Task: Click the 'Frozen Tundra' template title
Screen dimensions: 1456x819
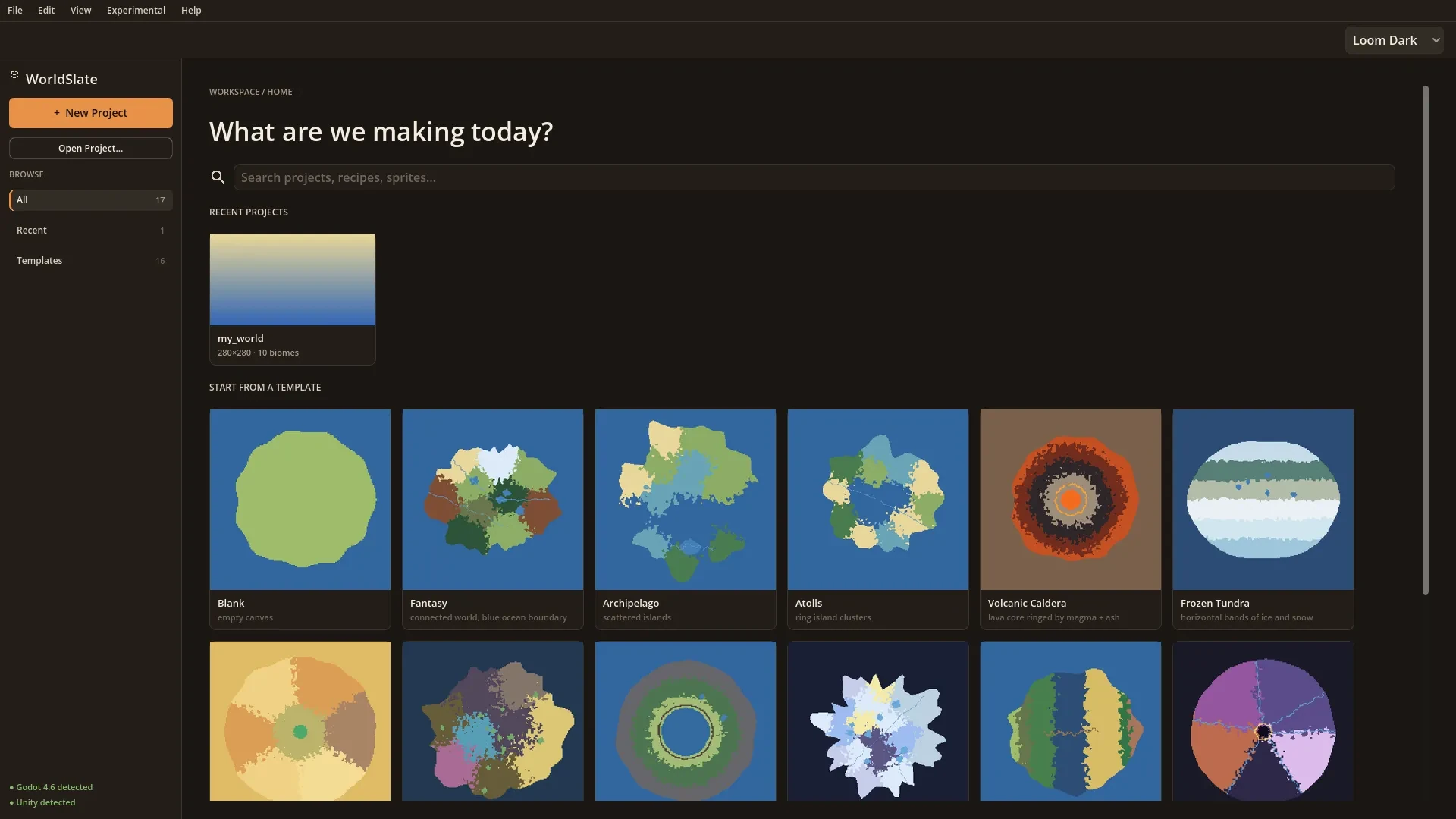Action: [1215, 604]
